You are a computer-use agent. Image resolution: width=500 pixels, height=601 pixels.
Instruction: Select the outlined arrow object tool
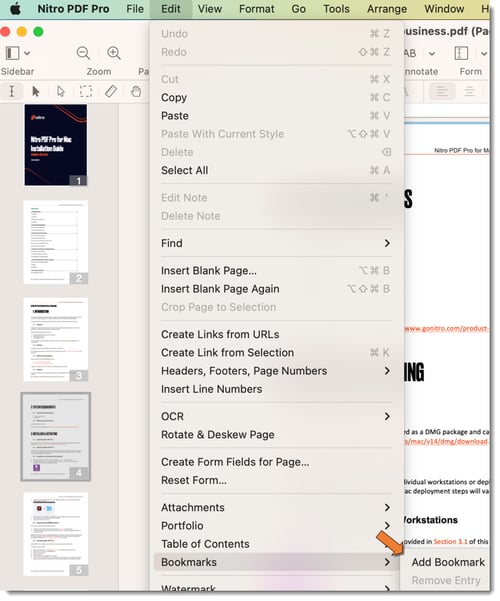[x=61, y=91]
